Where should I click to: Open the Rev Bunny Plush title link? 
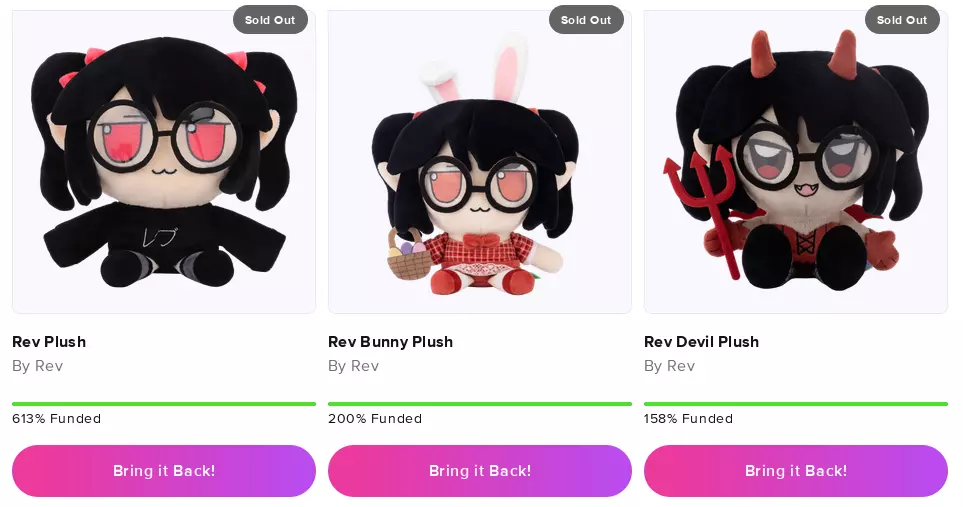click(x=391, y=342)
